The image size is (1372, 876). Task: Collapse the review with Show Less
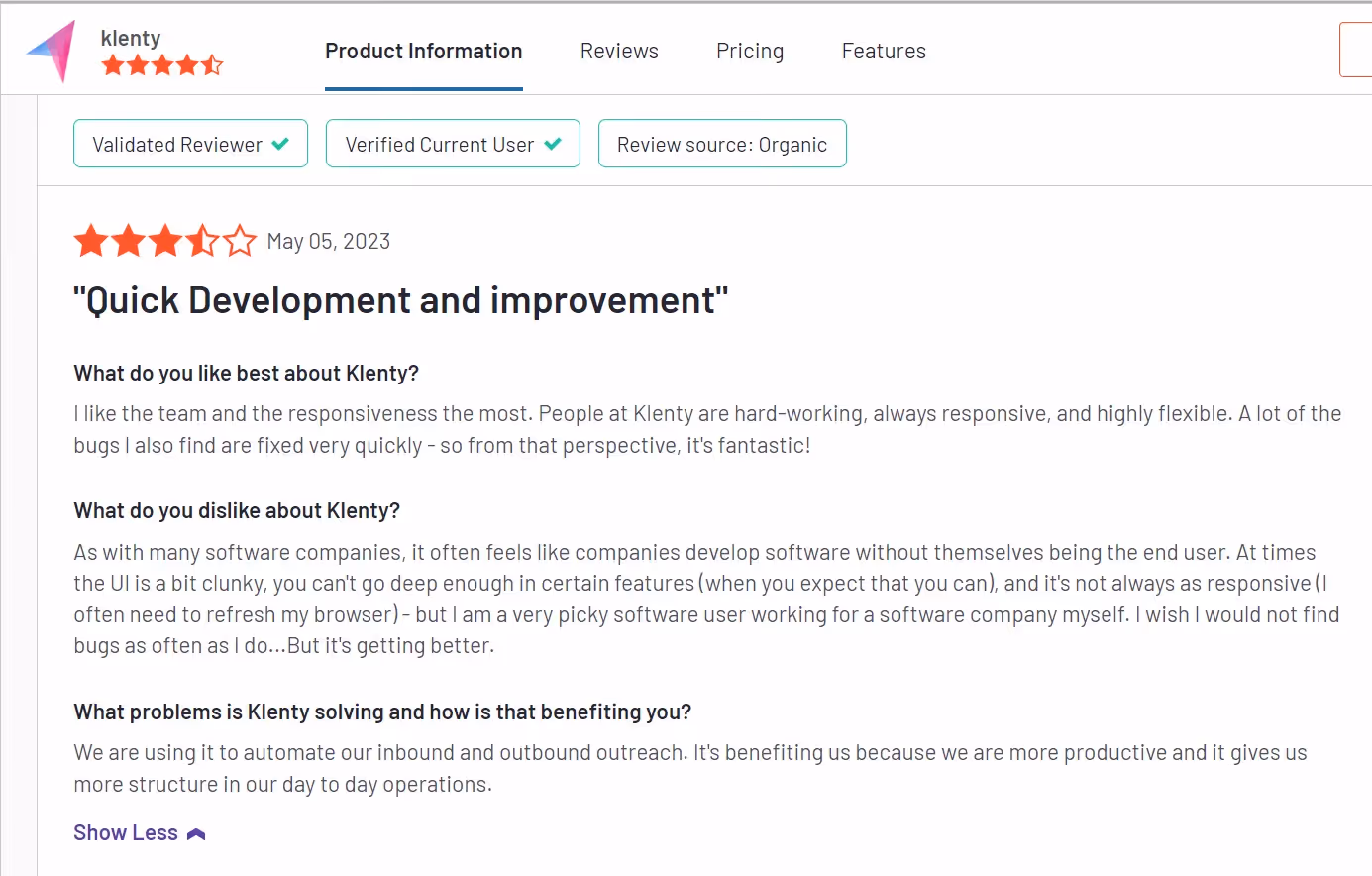coord(140,833)
